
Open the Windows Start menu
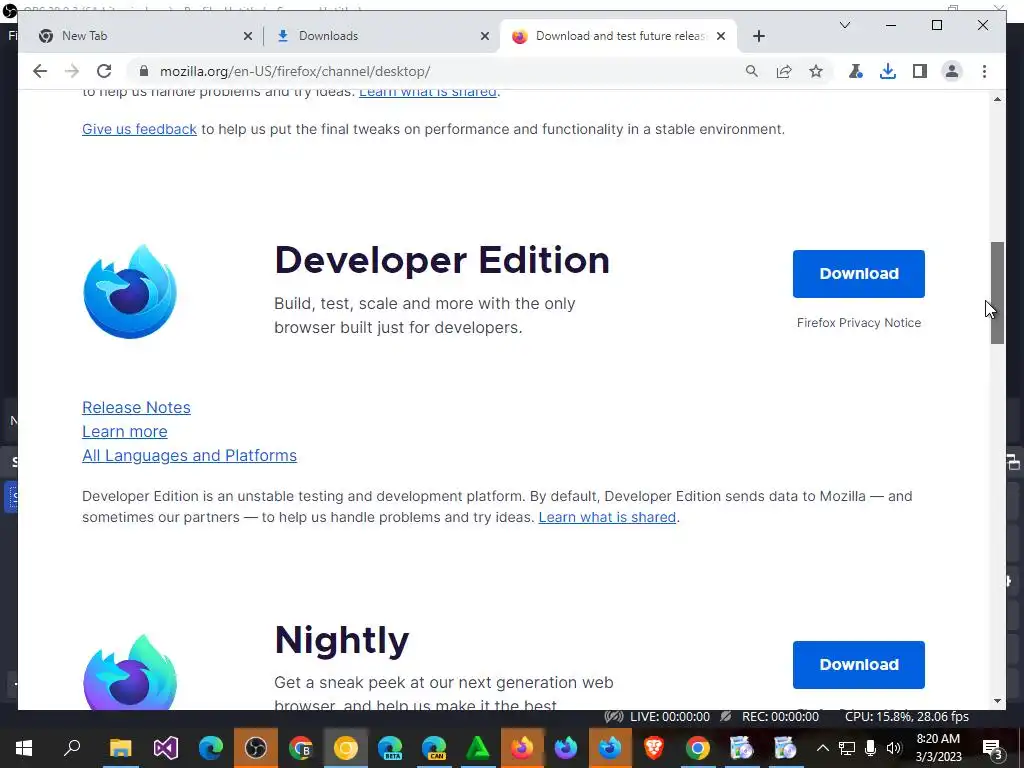[x=24, y=748]
